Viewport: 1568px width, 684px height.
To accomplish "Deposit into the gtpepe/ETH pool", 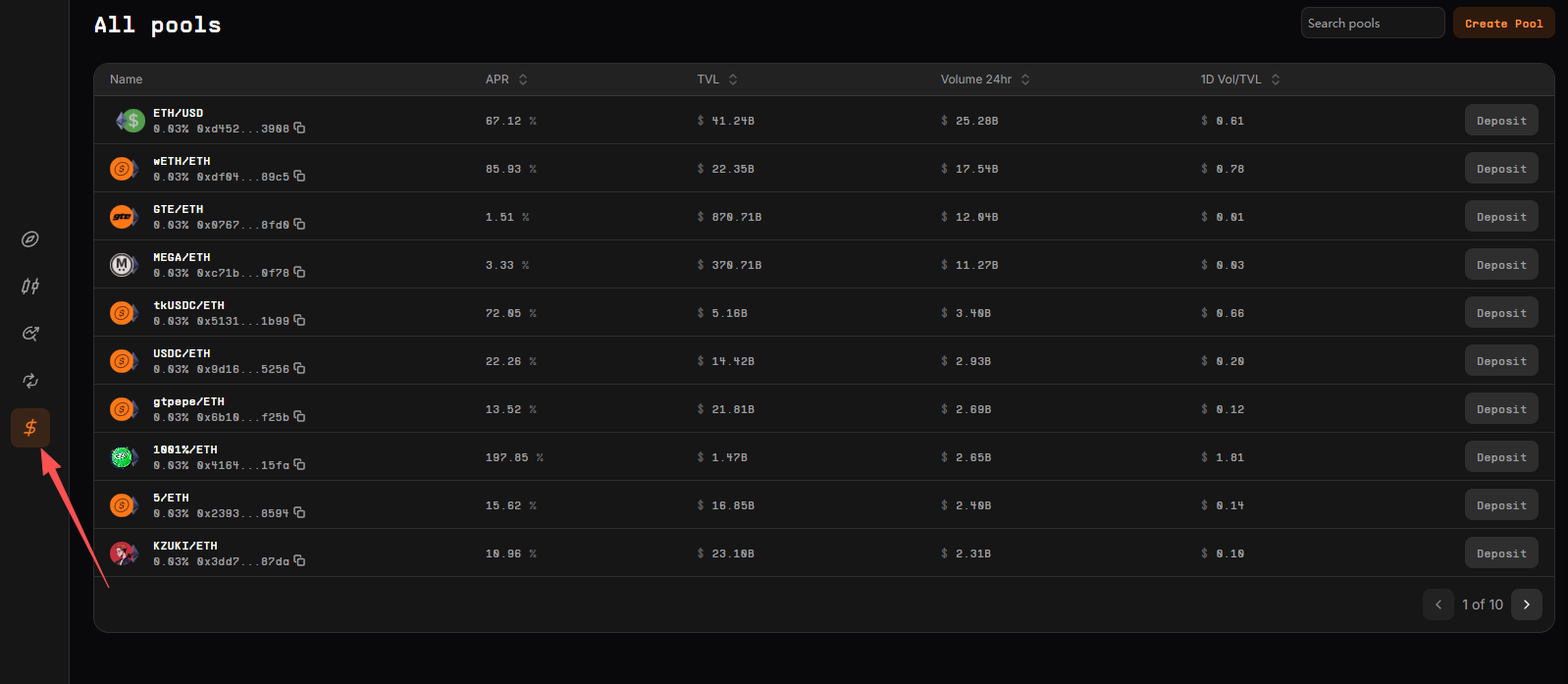I will [x=1501, y=409].
